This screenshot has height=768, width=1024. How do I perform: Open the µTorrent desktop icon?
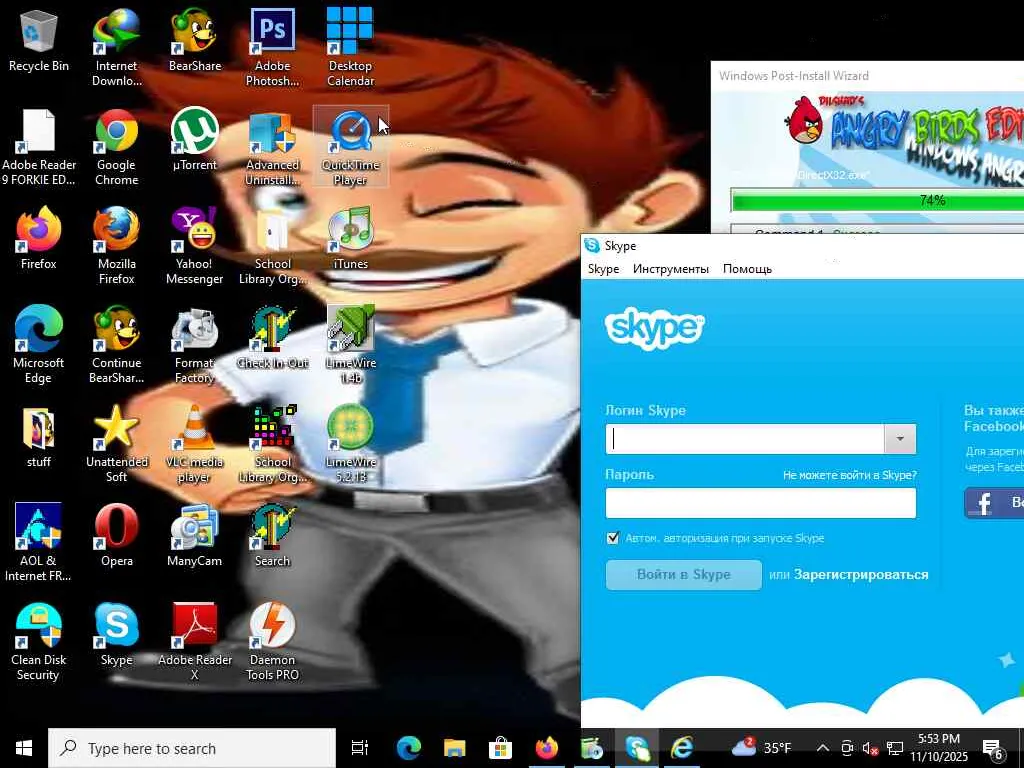pos(195,138)
